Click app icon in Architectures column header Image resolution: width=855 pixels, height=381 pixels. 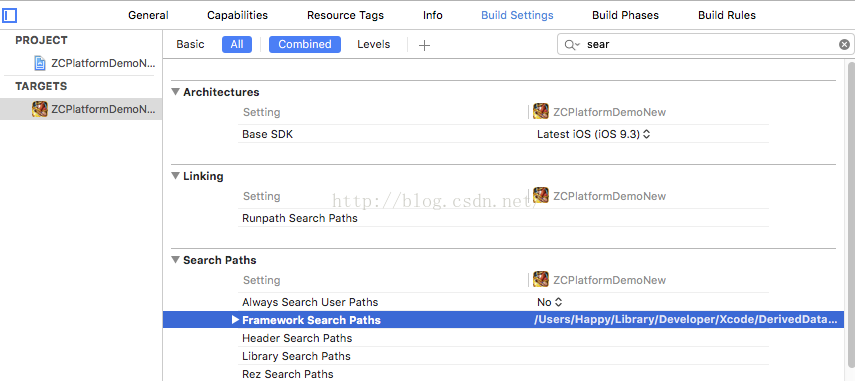541,112
